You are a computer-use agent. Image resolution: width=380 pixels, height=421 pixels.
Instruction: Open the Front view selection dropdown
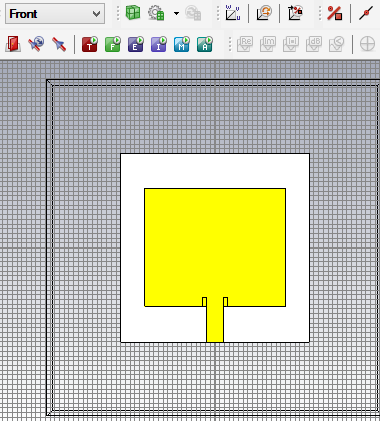pyautogui.click(x=55, y=14)
